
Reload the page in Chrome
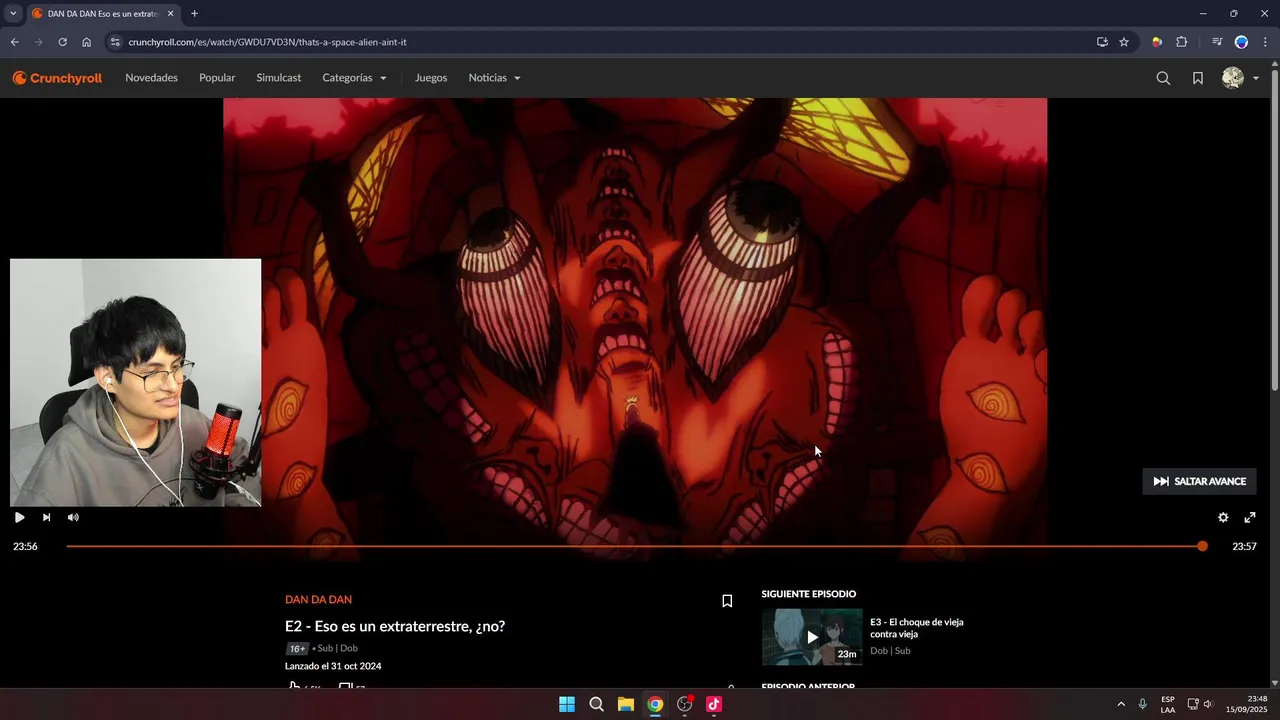tap(62, 42)
